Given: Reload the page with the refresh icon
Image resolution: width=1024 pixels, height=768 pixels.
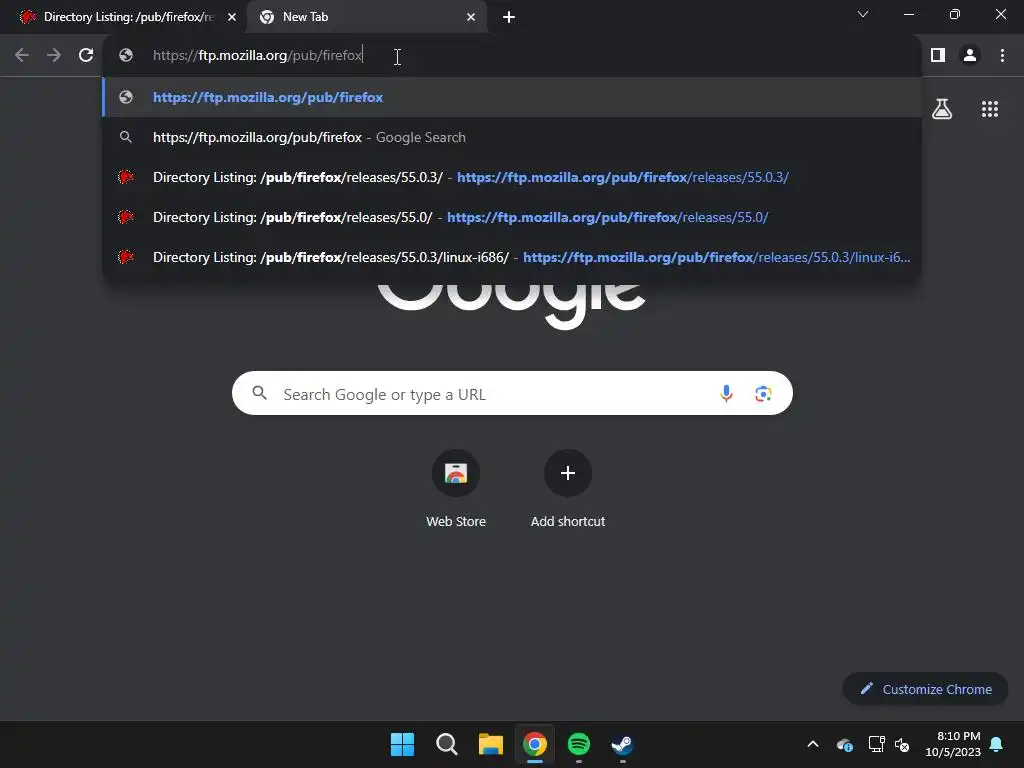Looking at the screenshot, I should pos(86,56).
